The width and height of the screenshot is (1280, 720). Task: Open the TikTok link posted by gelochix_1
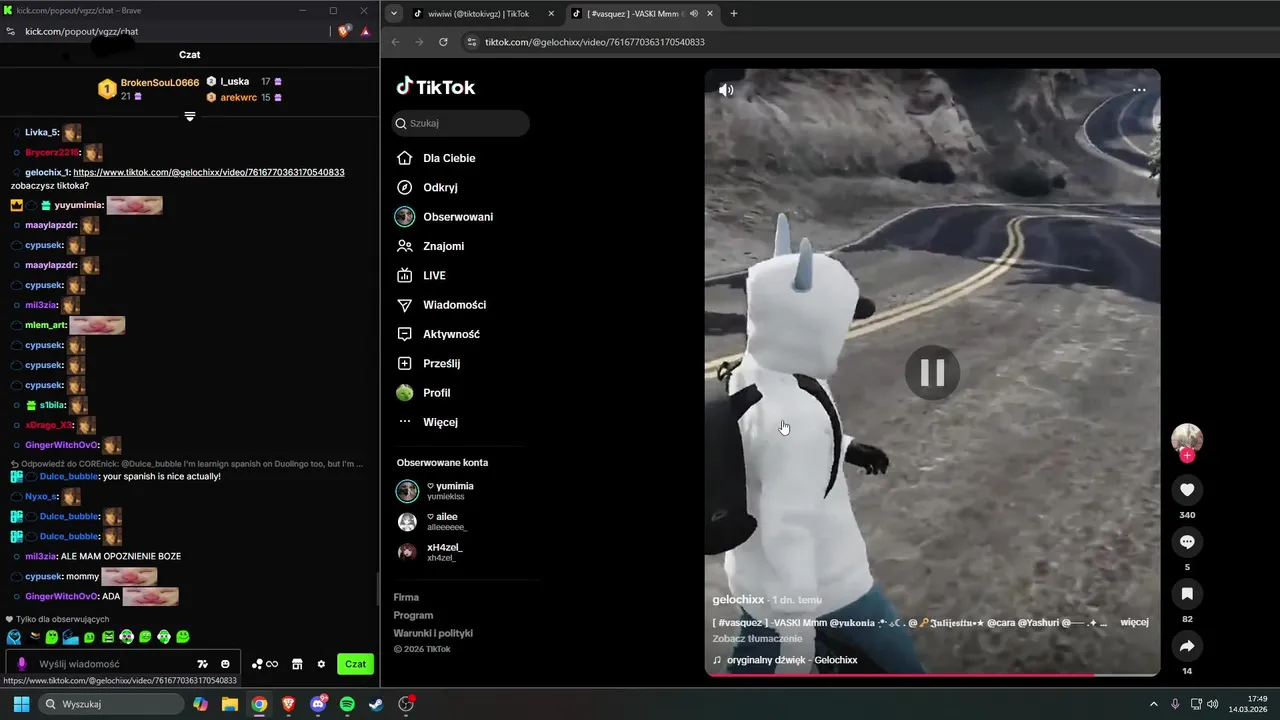pyautogui.click(x=209, y=172)
